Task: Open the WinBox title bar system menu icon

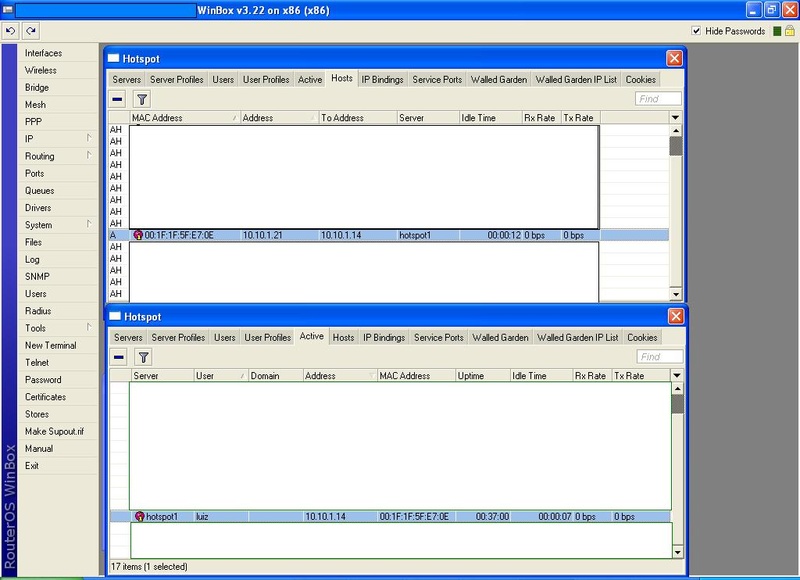Action: 8,10
